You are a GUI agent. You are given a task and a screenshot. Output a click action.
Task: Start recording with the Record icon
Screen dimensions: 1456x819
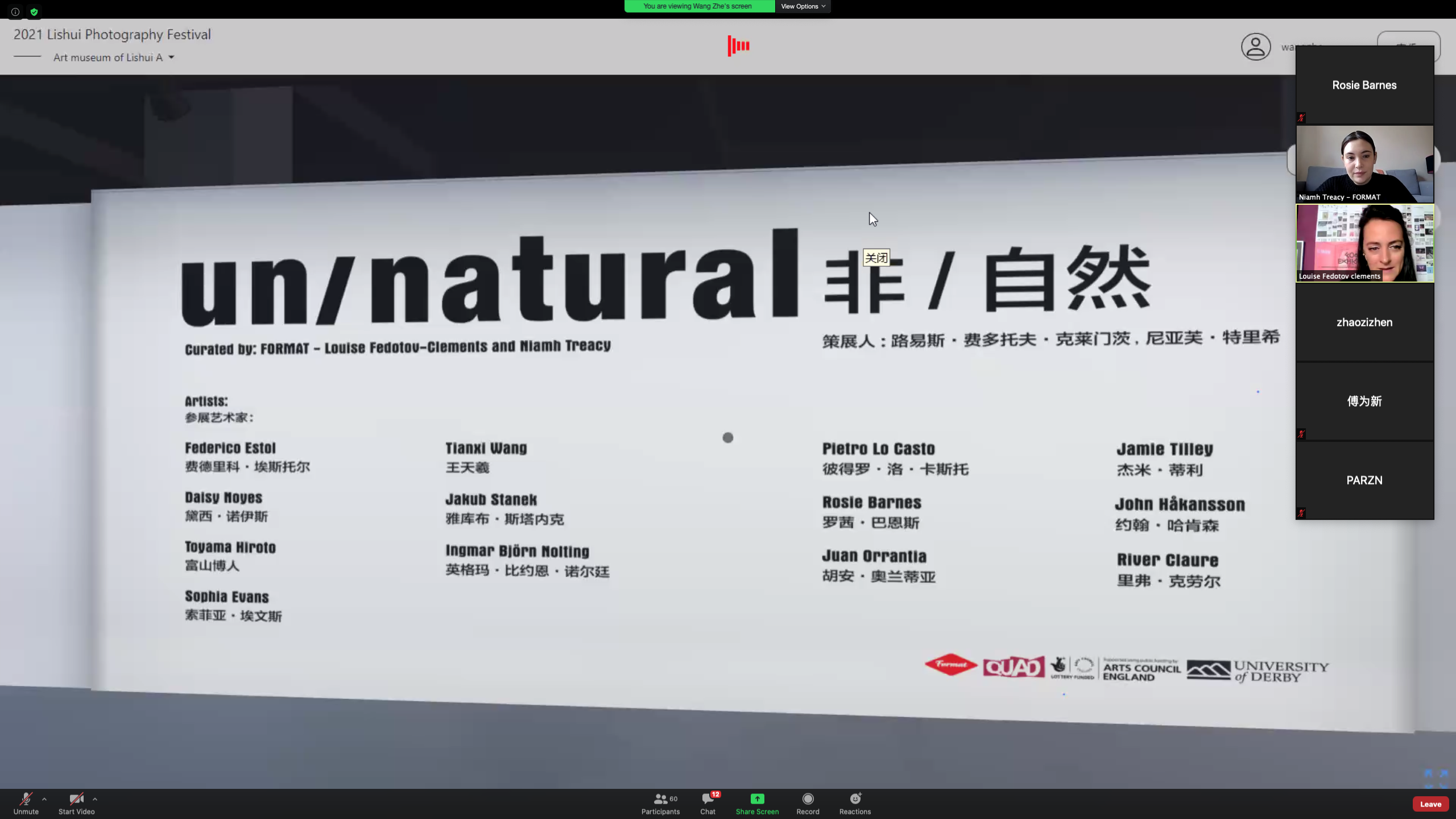(x=808, y=799)
